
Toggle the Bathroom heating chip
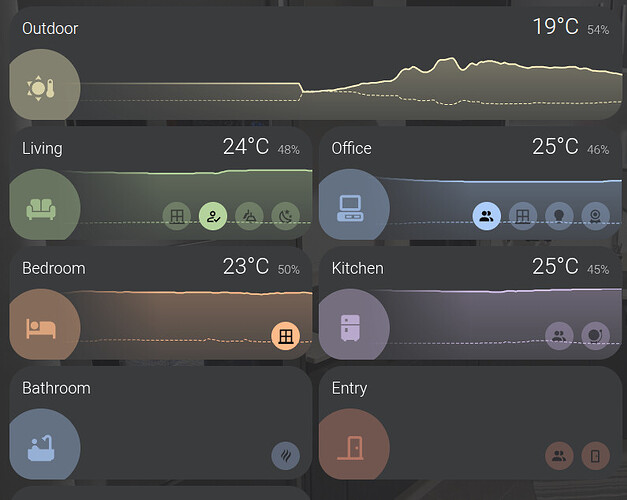pyautogui.click(x=285, y=456)
